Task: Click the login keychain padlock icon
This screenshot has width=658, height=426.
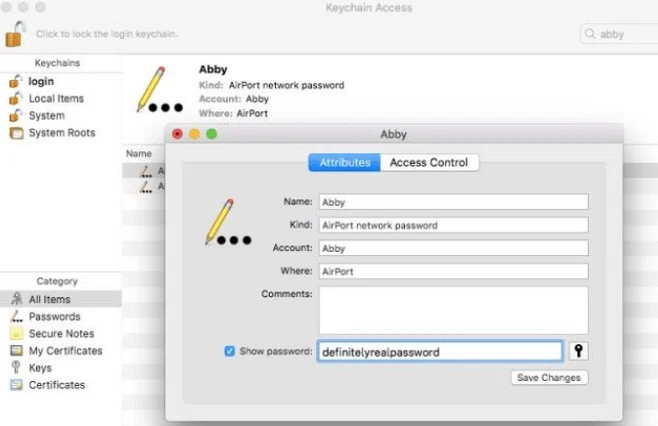Action: tap(16, 81)
